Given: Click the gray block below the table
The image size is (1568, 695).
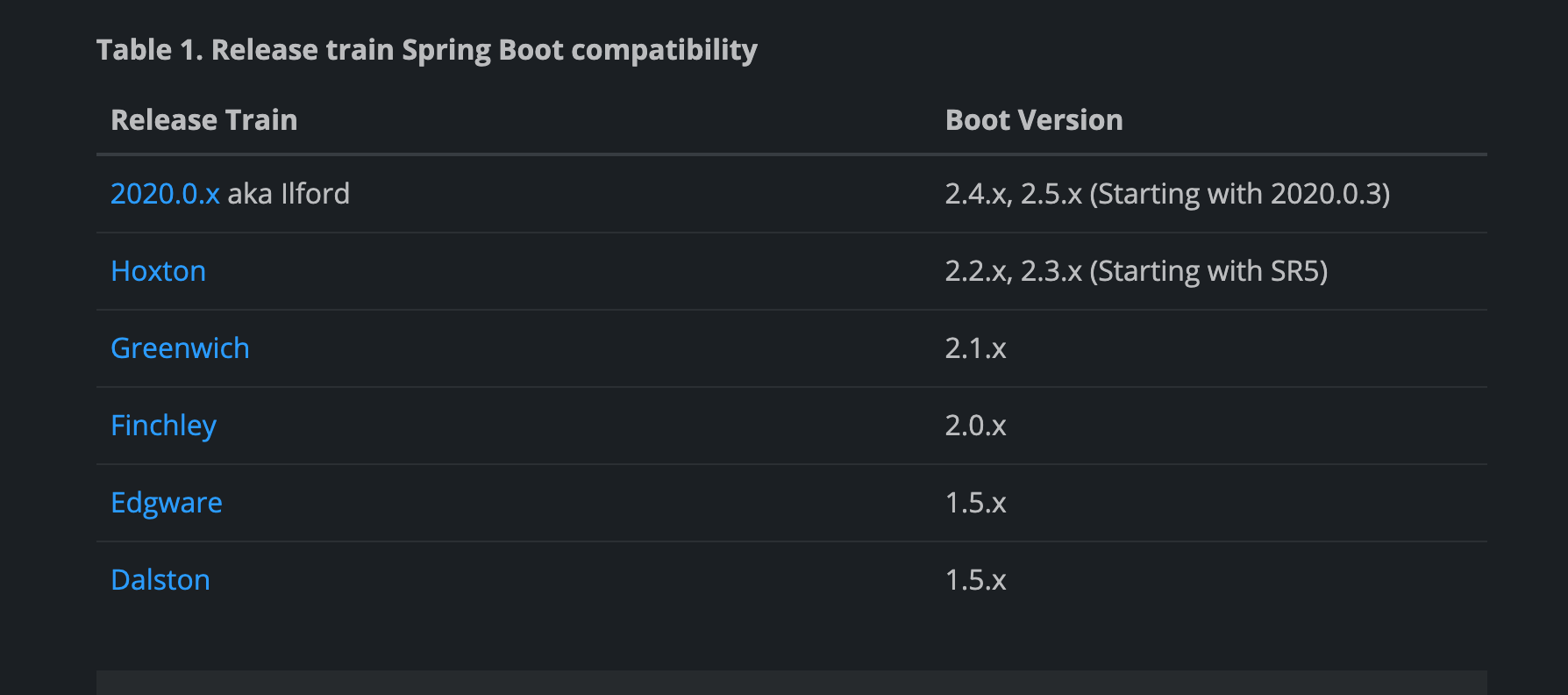Looking at the screenshot, I should coord(791,683).
